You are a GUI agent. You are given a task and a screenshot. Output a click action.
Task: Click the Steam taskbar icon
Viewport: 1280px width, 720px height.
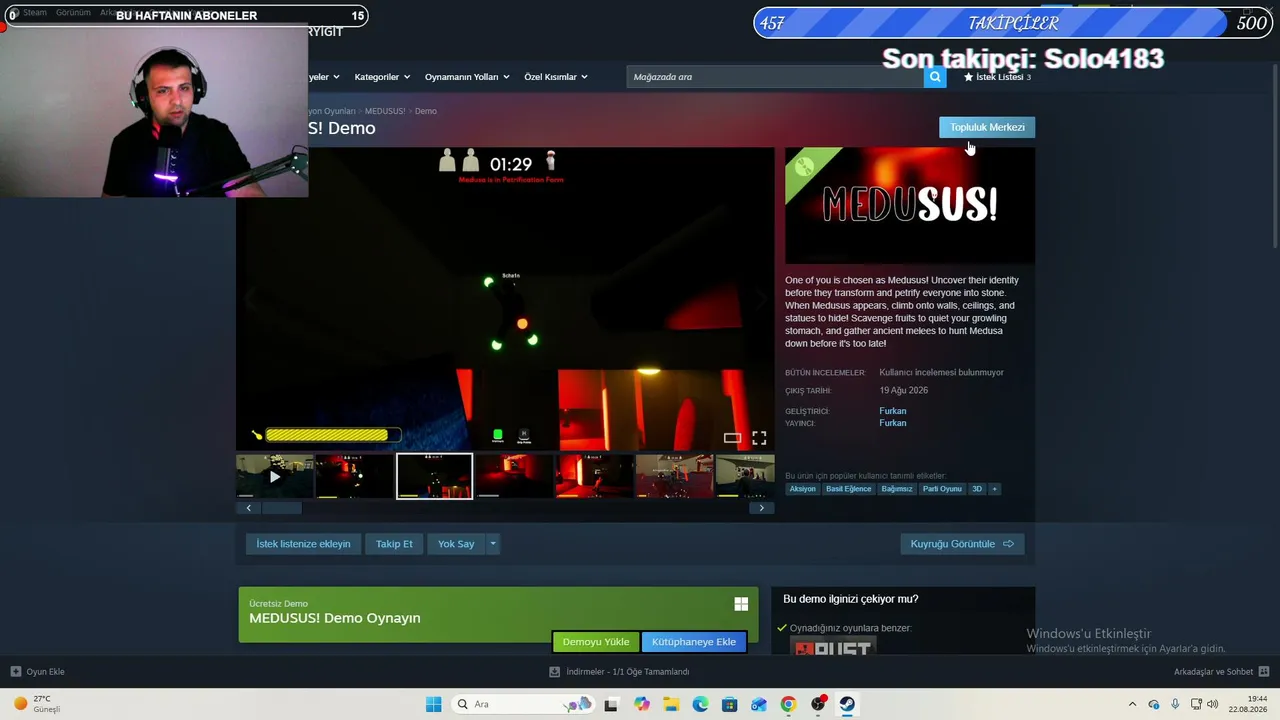coord(847,704)
